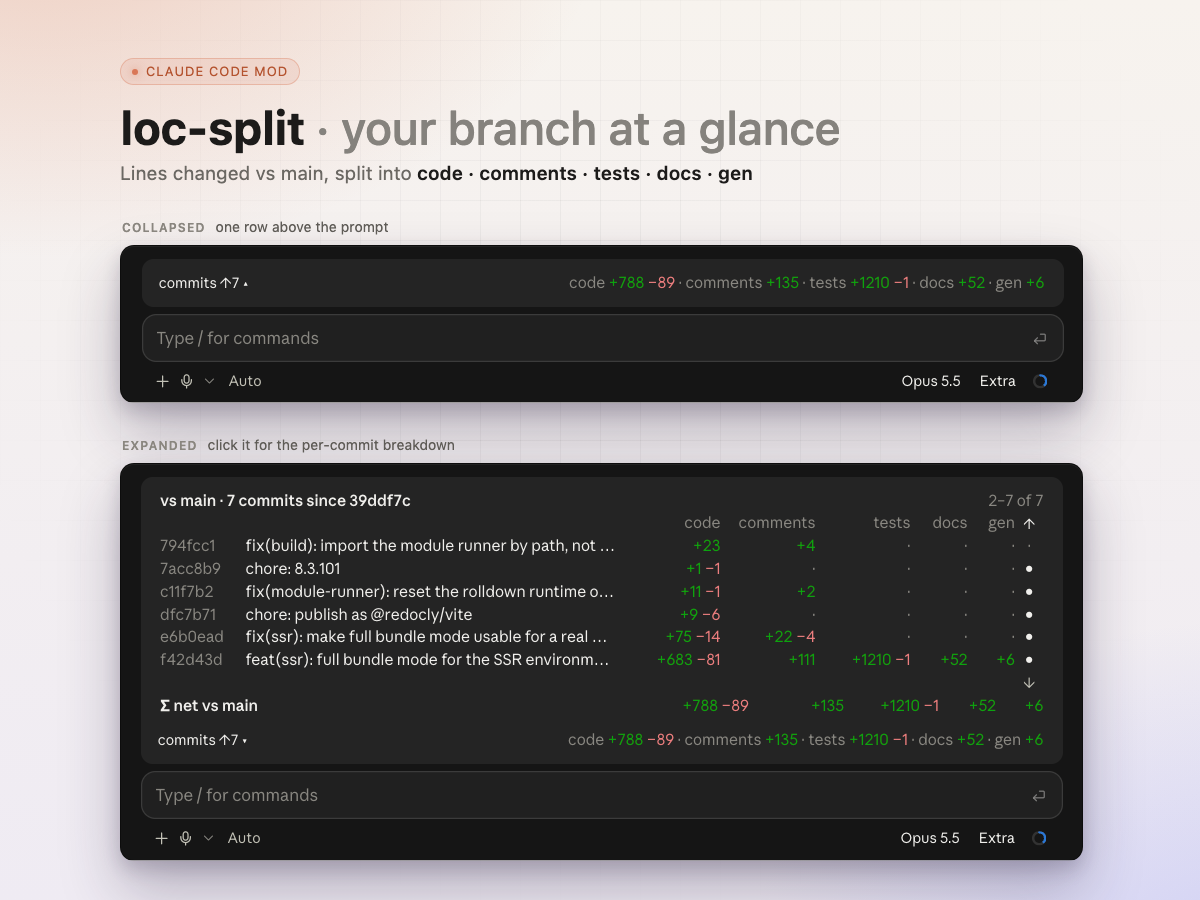Select commit hash f42d43d
Screen dimensions: 1200x900
(x=191, y=660)
